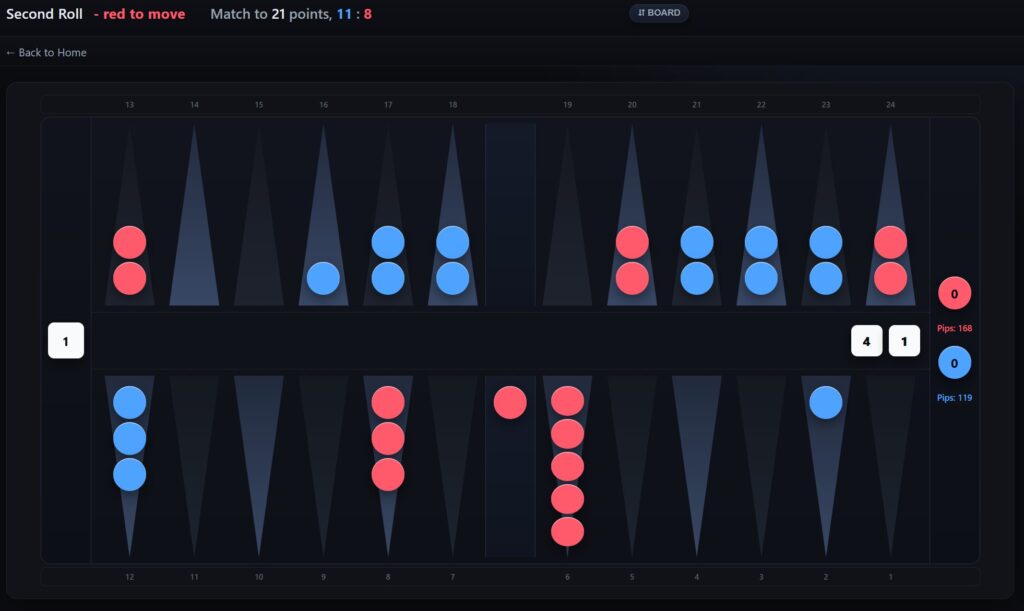
Task: Click the empty triangle at point 14
Action: click(194, 230)
